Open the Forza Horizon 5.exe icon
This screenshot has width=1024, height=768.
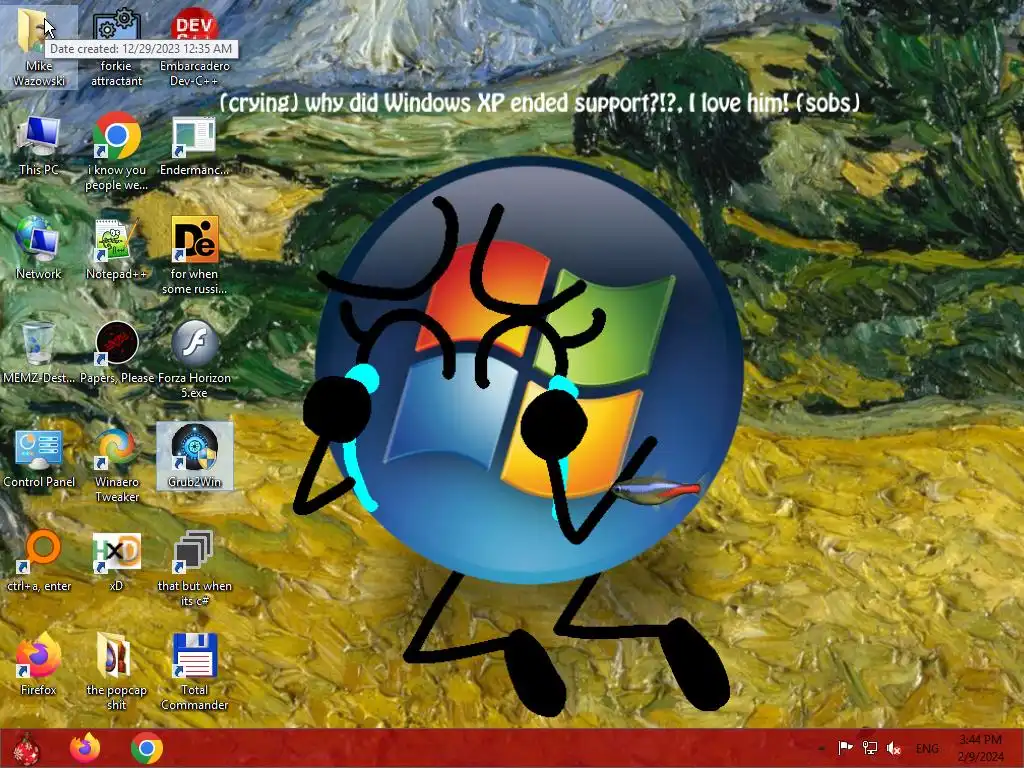(195, 359)
